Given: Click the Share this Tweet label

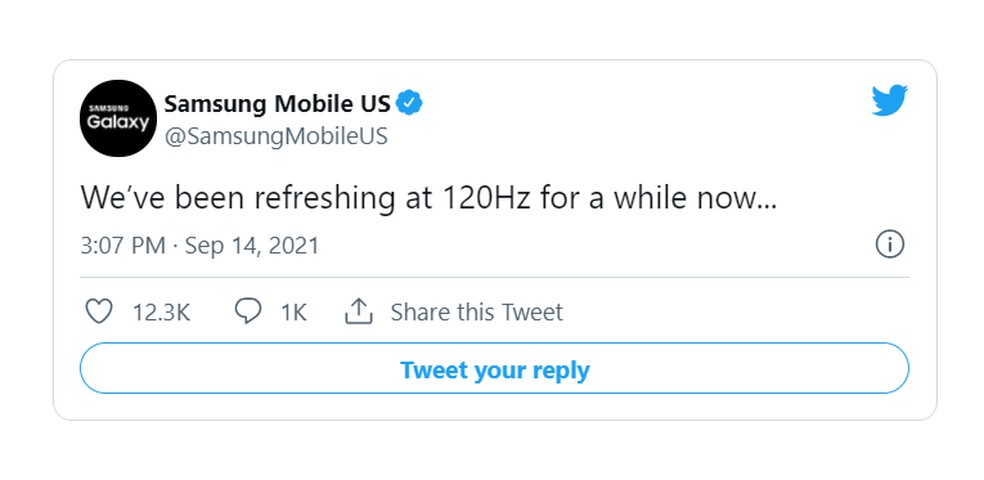Looking at the screenshot, I should point(476,312).
